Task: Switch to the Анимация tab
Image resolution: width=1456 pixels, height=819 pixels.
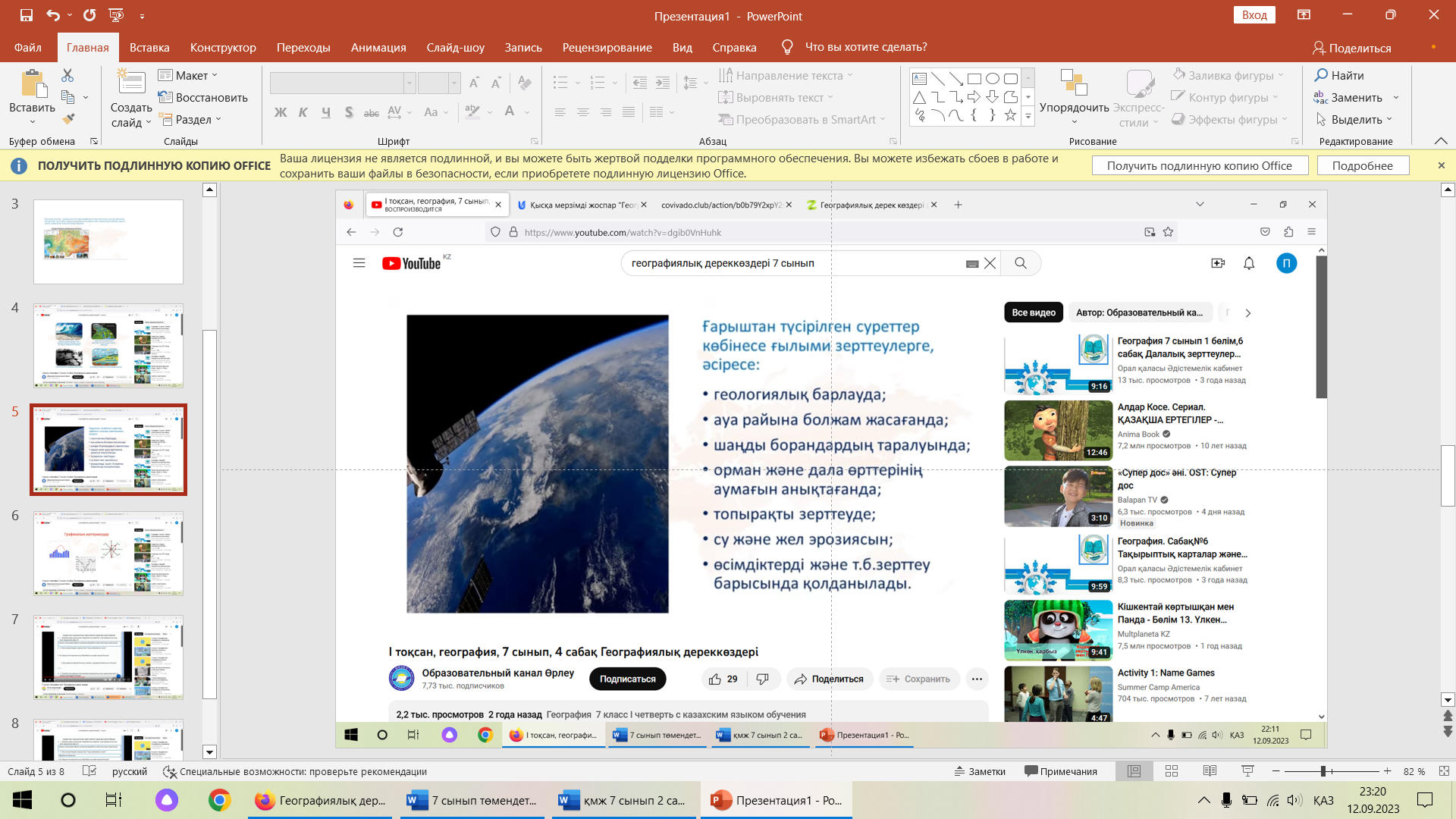Action: [x=378, y=47]
